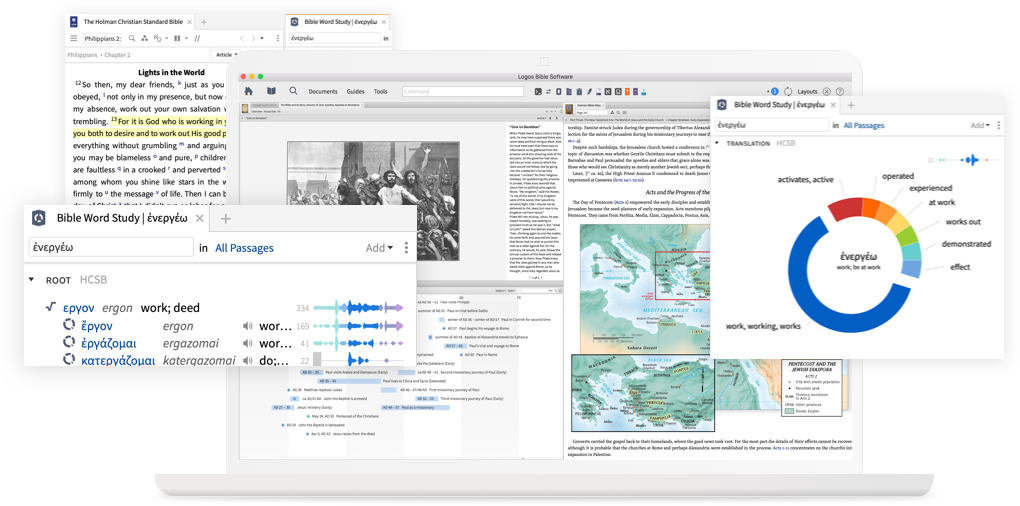Click the interlinear icon in Holman Bible toolbar

click(157, 38)
